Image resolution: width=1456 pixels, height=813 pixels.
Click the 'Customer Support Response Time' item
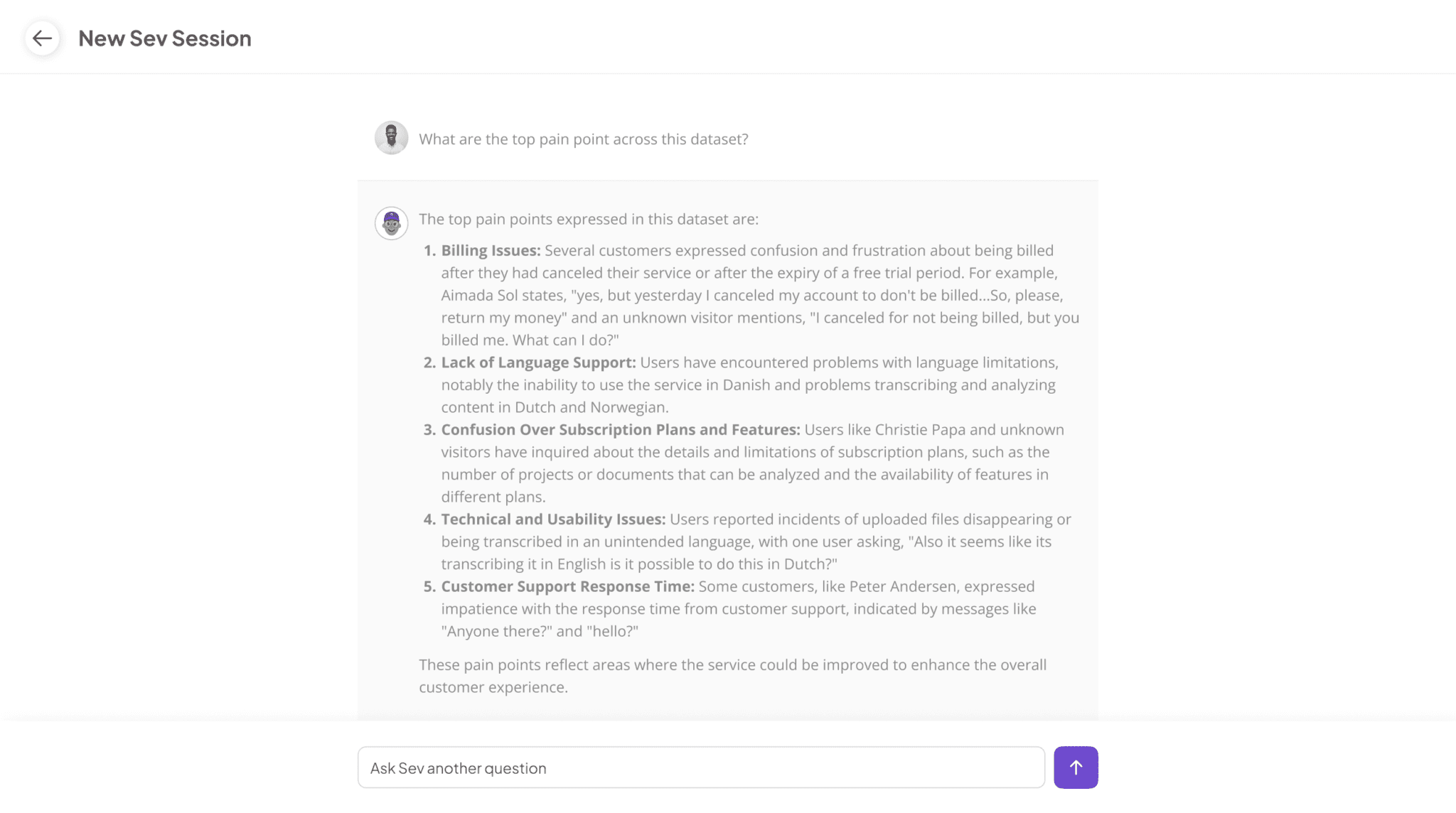click(567, 586)
